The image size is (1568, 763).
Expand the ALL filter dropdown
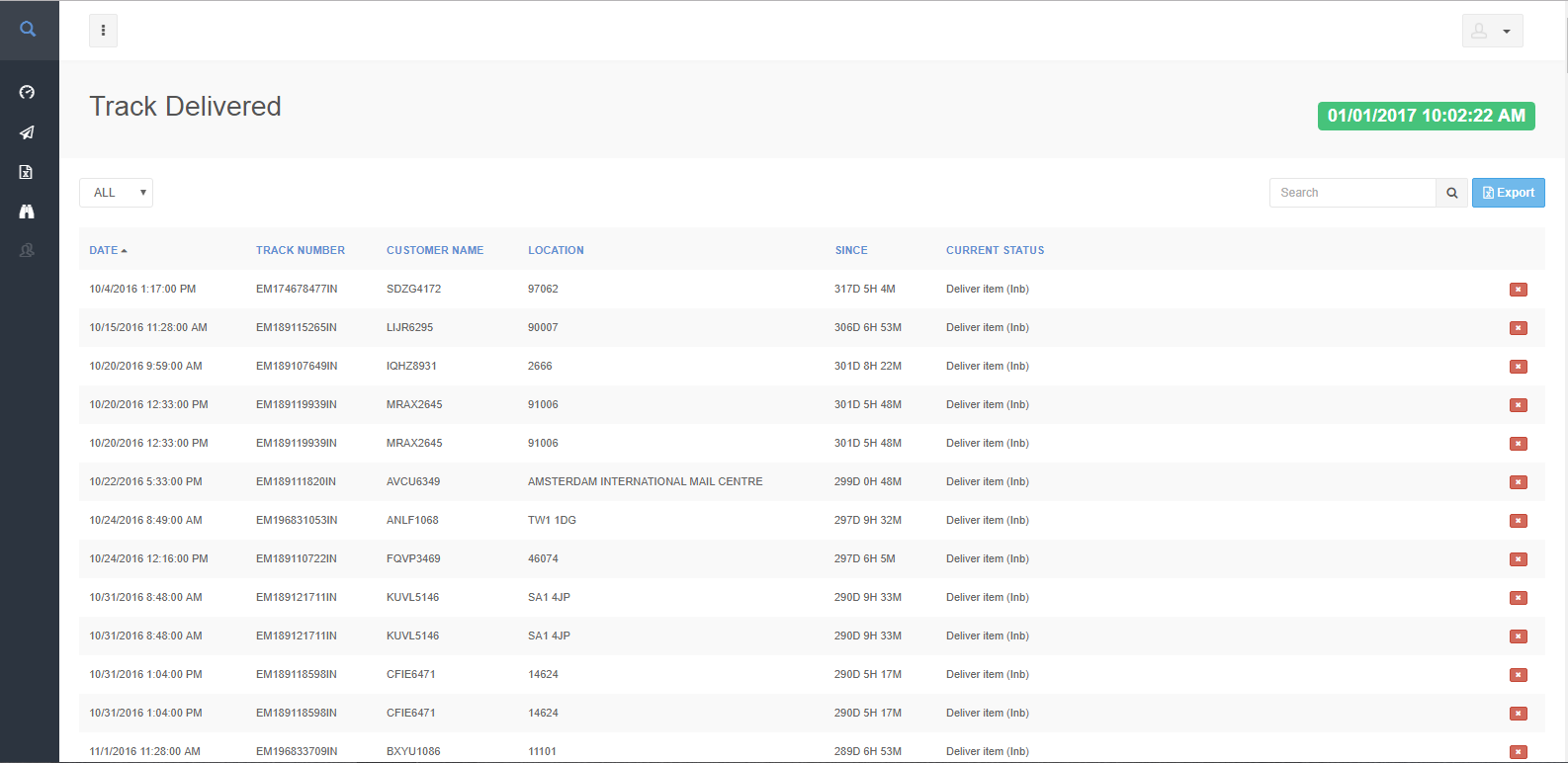coord(116,193)
